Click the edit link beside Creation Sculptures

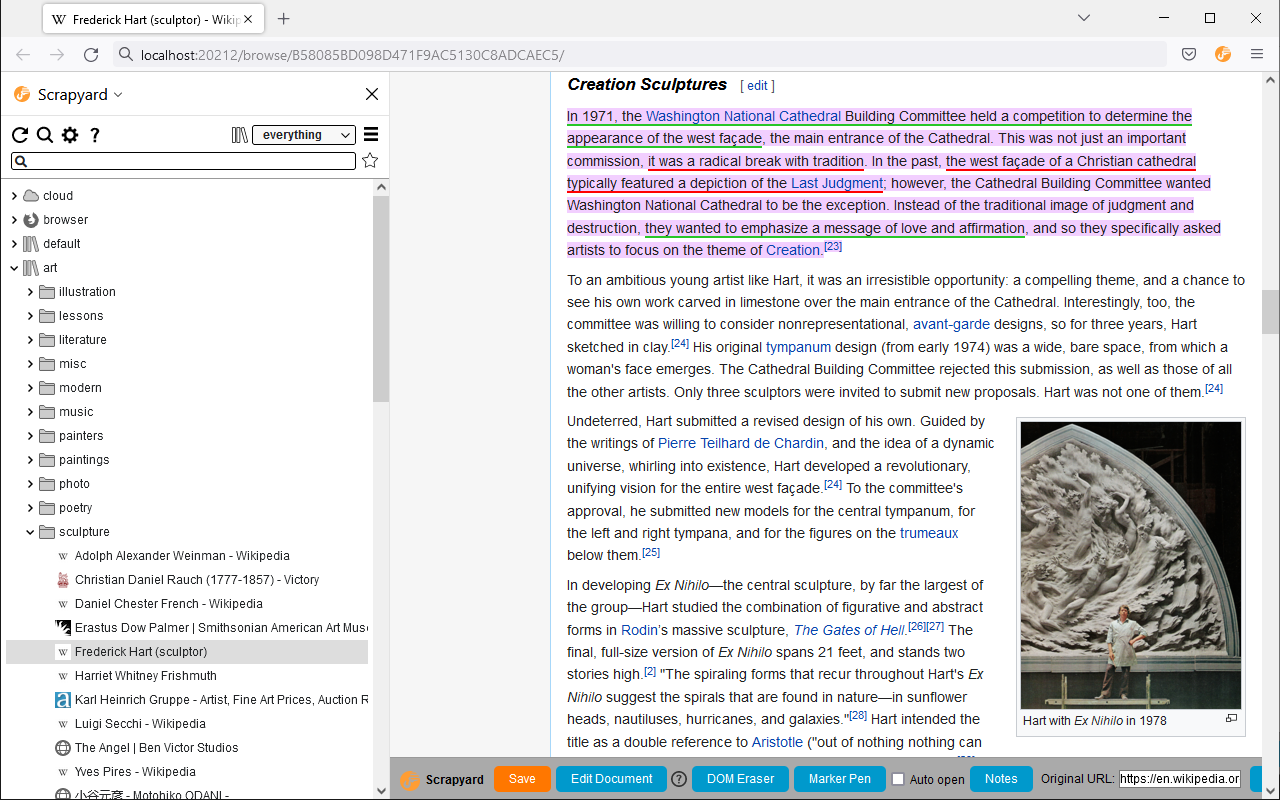(x=757, y=86)
